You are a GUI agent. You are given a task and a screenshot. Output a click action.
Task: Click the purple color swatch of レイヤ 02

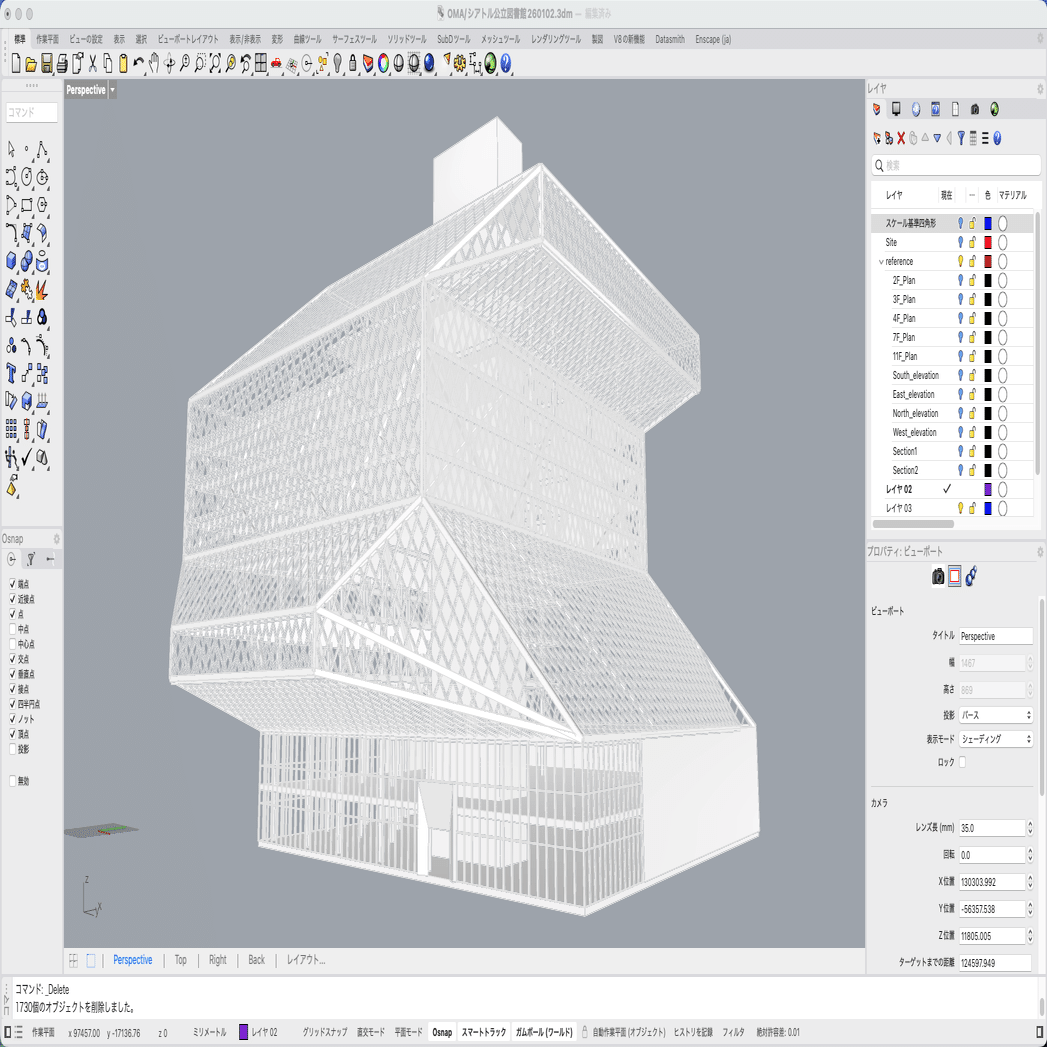(x=988, y=489)
